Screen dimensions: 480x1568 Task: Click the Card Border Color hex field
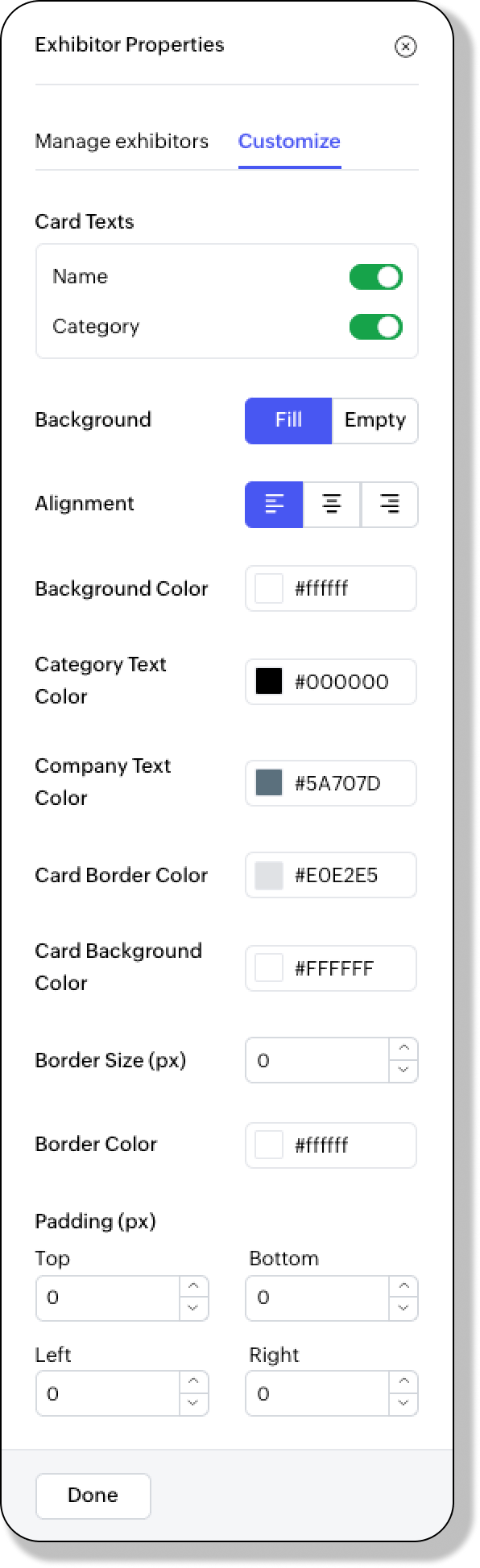click(331, 875)
